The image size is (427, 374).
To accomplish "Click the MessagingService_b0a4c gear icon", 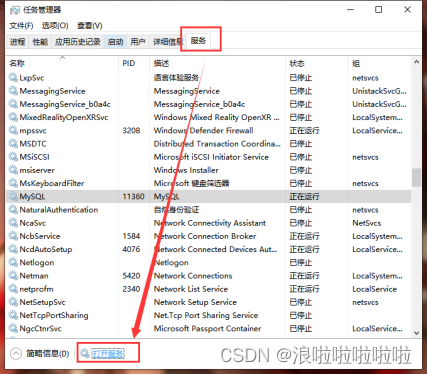I will [x=13, y=104].
